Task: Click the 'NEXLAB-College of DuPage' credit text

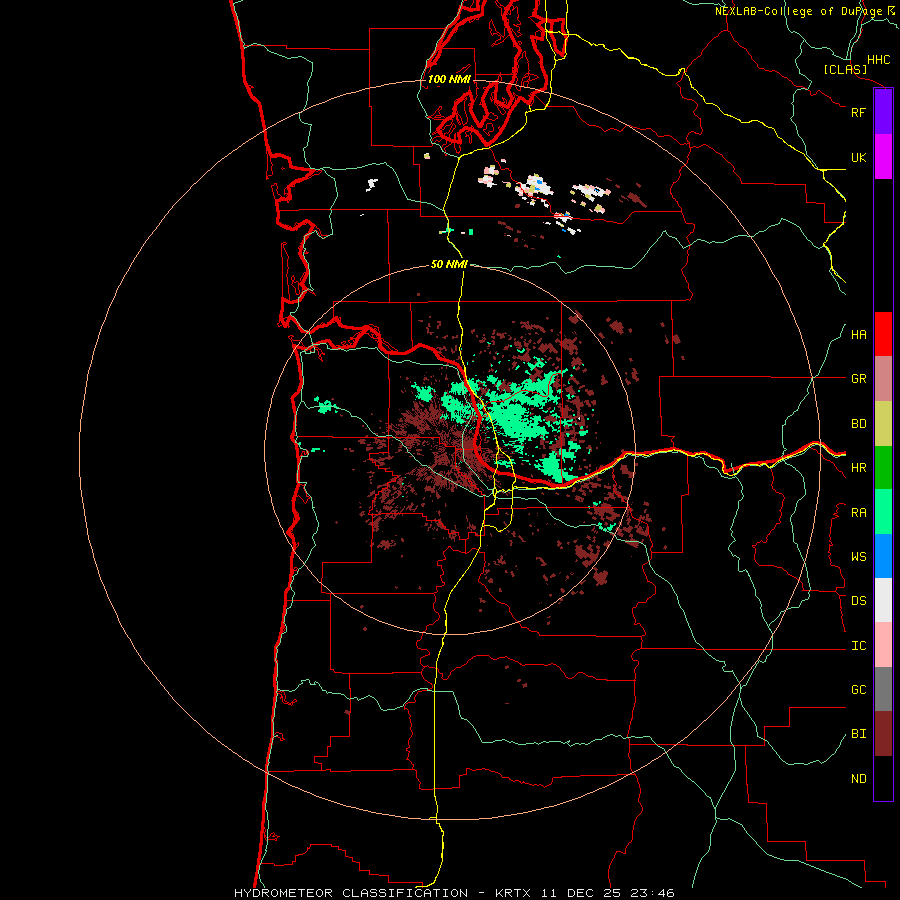Action: point(798,11)
